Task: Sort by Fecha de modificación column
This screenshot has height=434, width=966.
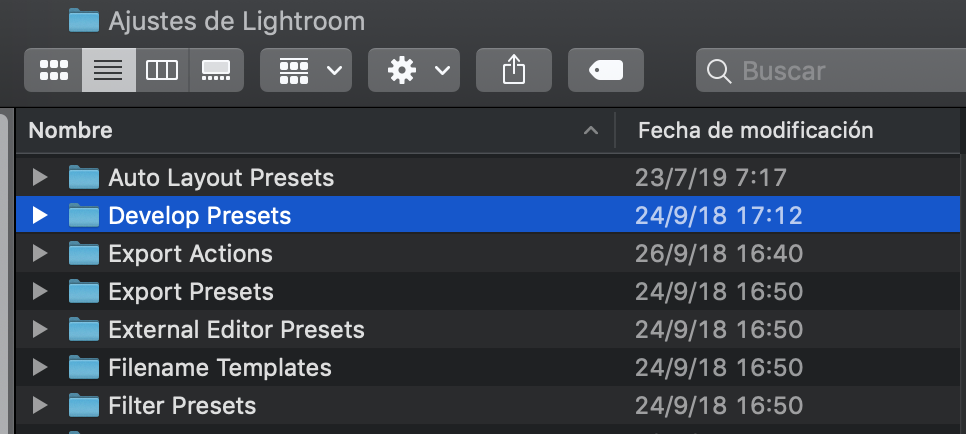Action: point(787,131)
